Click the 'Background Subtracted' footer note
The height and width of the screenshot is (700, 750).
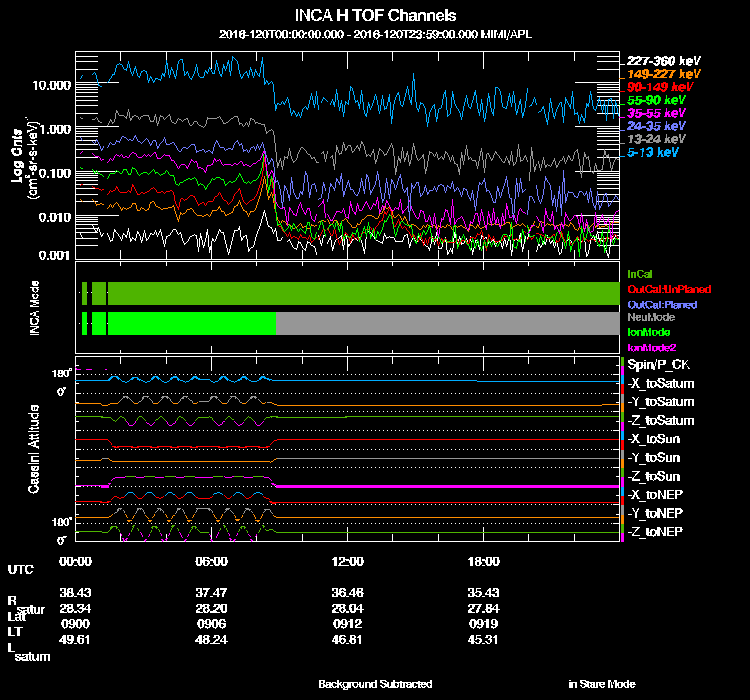(x=375, y=684)
